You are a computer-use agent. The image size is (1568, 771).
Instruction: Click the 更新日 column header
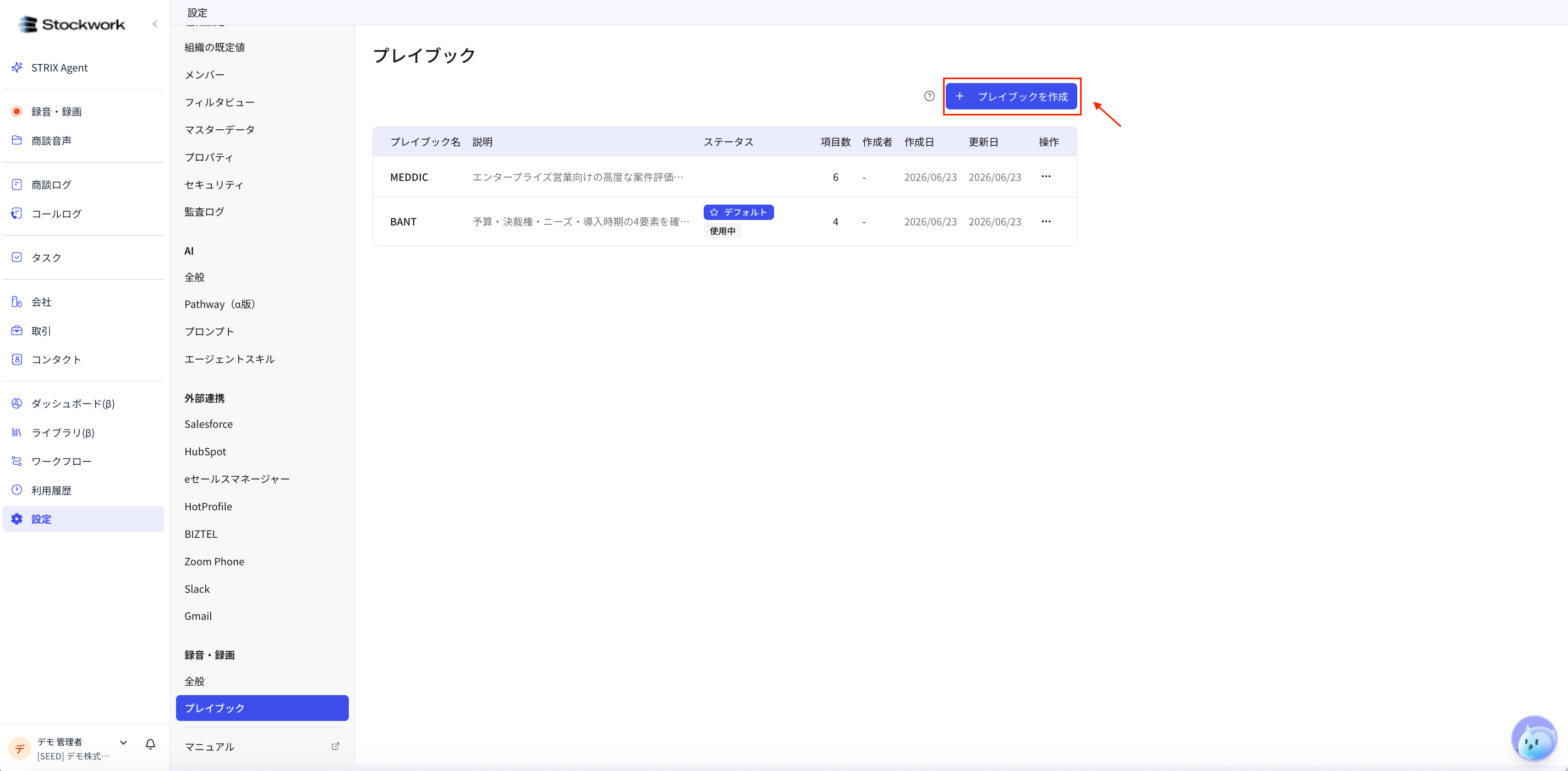(983, 142)
